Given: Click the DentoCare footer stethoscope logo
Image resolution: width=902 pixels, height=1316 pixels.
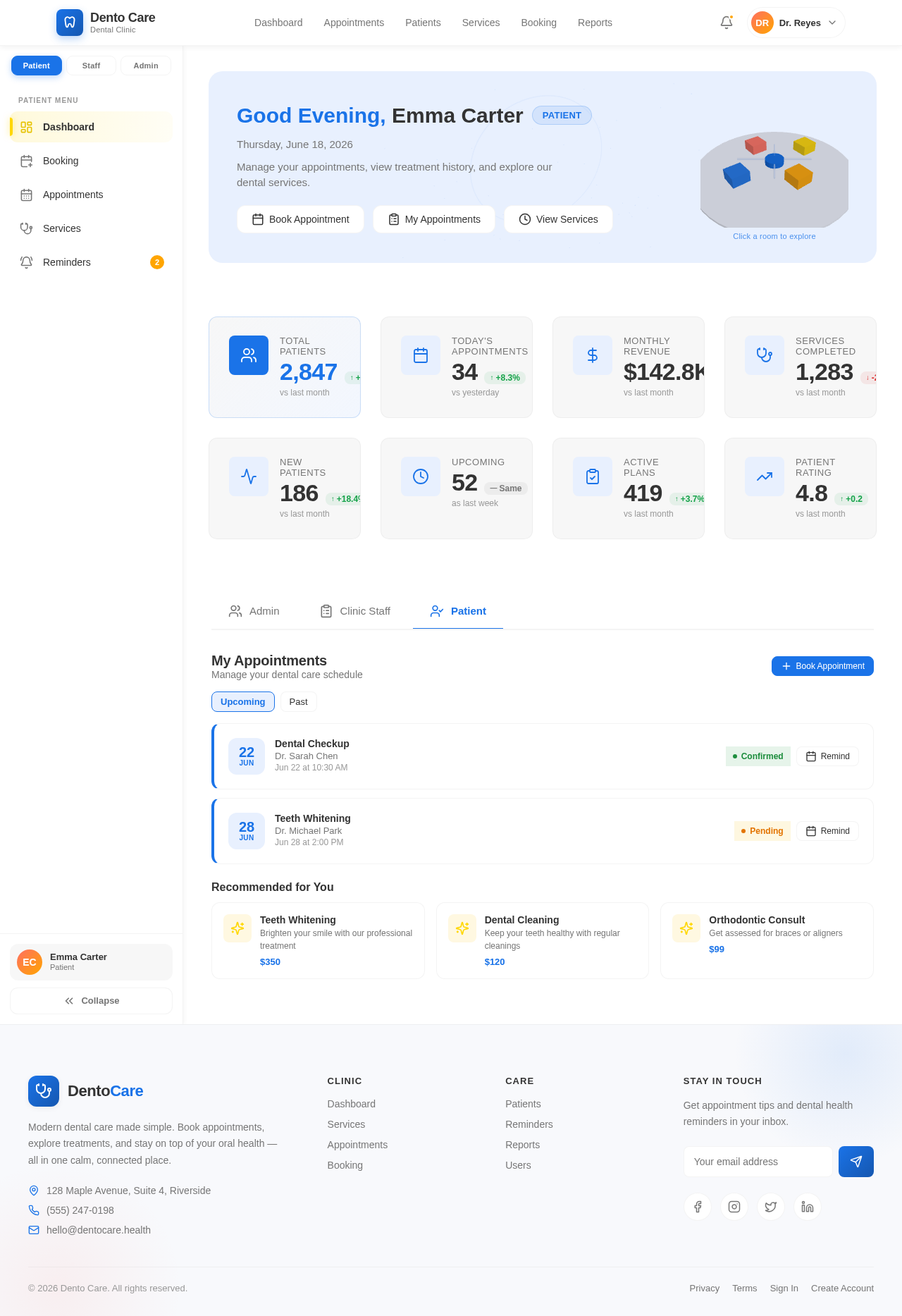Looking at the screenshot, I should pyautogui.click(x=44, y=1091).
